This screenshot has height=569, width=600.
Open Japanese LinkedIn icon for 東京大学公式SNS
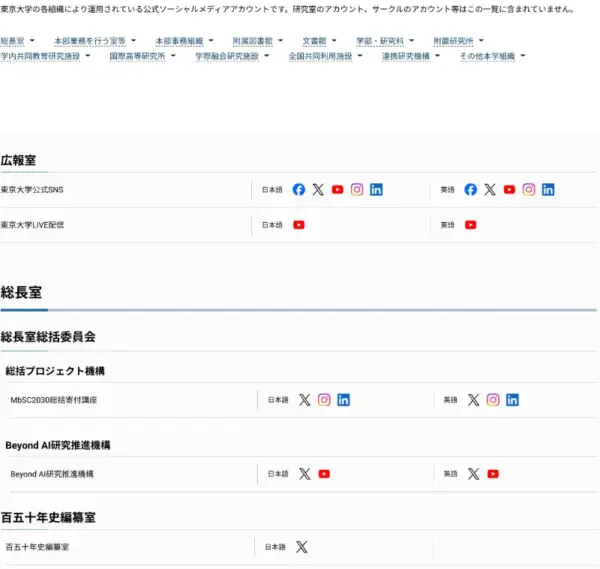(376, 189)
